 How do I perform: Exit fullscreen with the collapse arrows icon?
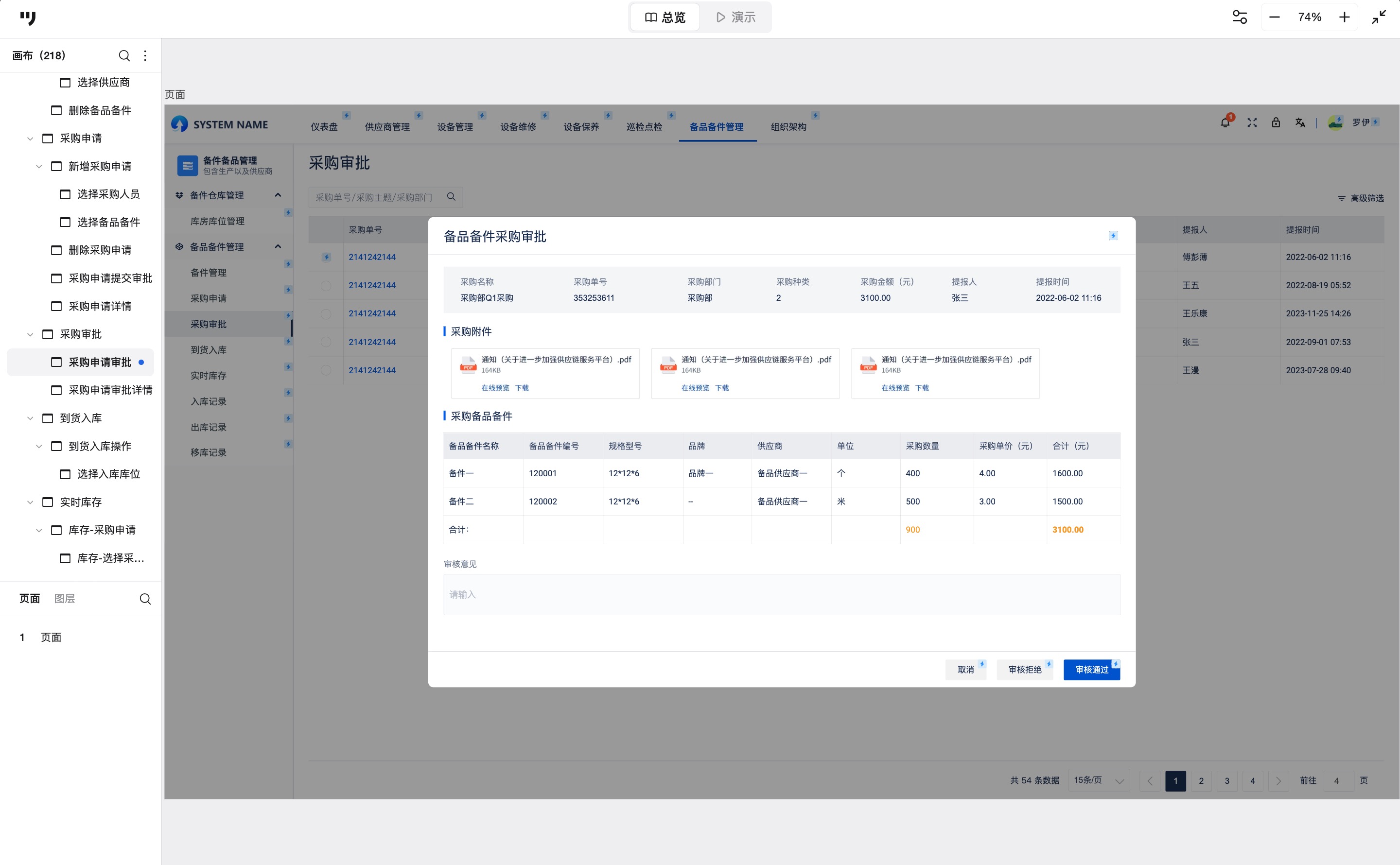tap(1379, 17)
